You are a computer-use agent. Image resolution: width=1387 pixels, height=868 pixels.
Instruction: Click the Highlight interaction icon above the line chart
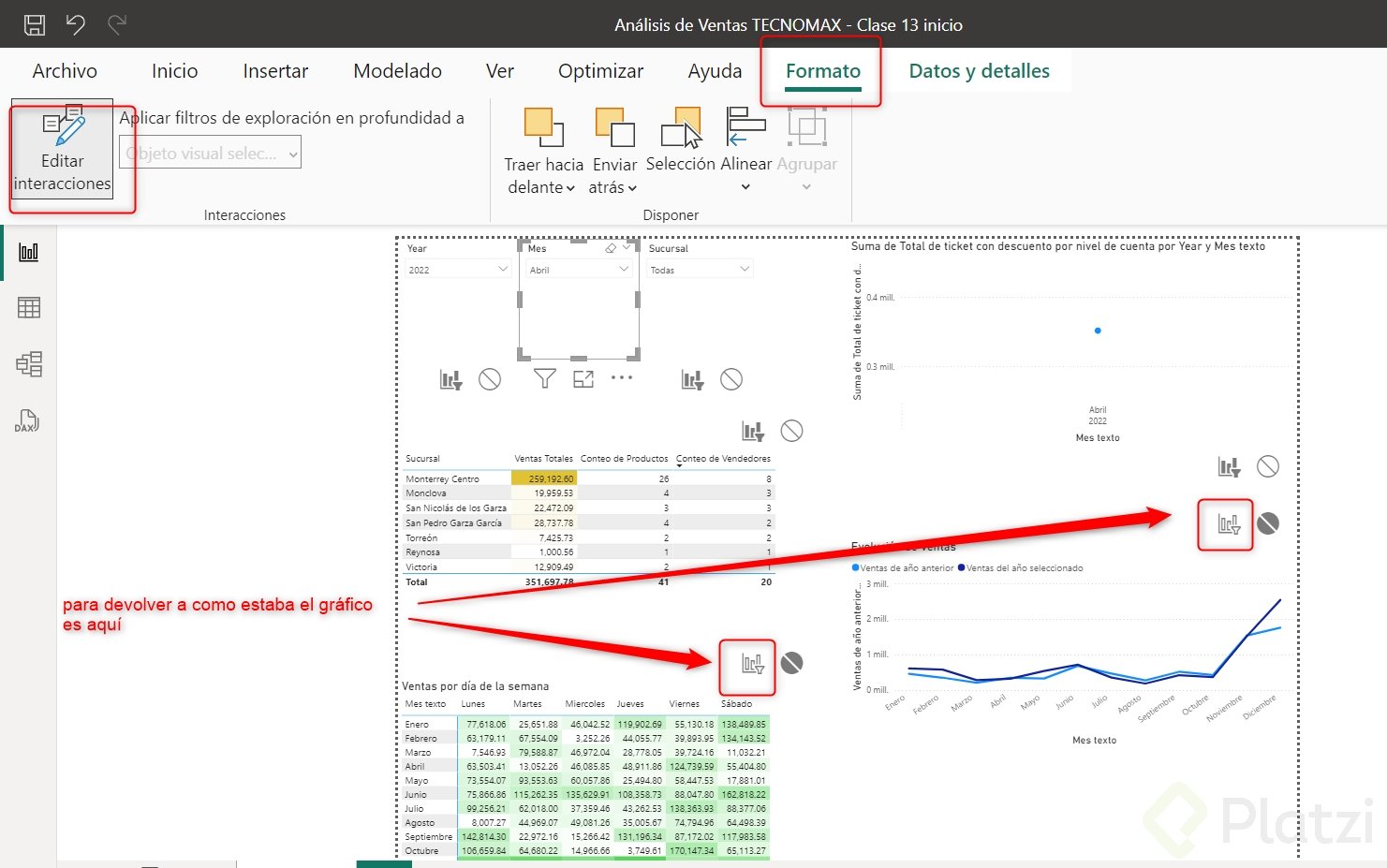1229,524
